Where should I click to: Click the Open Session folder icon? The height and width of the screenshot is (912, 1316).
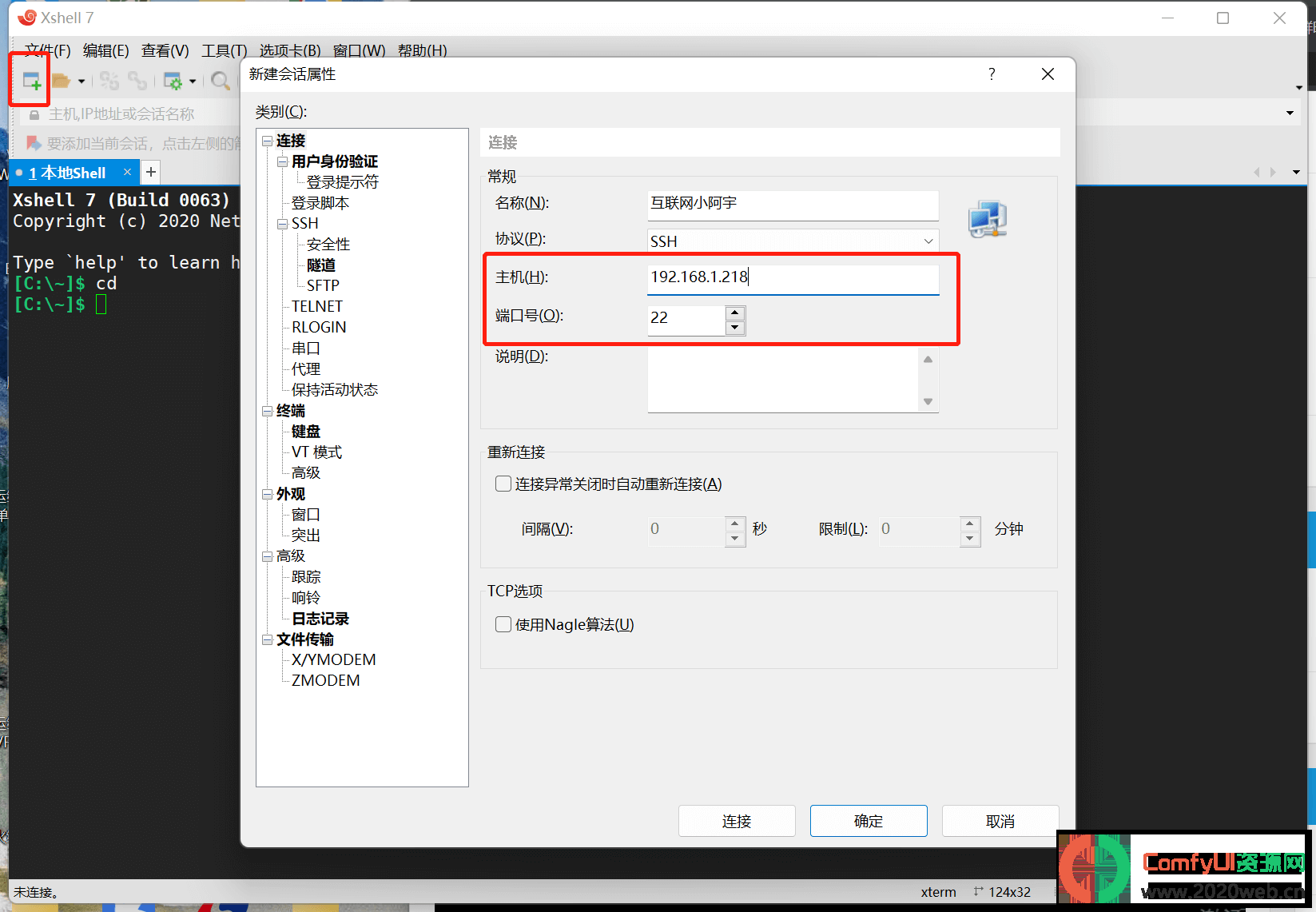click(62, 81)
